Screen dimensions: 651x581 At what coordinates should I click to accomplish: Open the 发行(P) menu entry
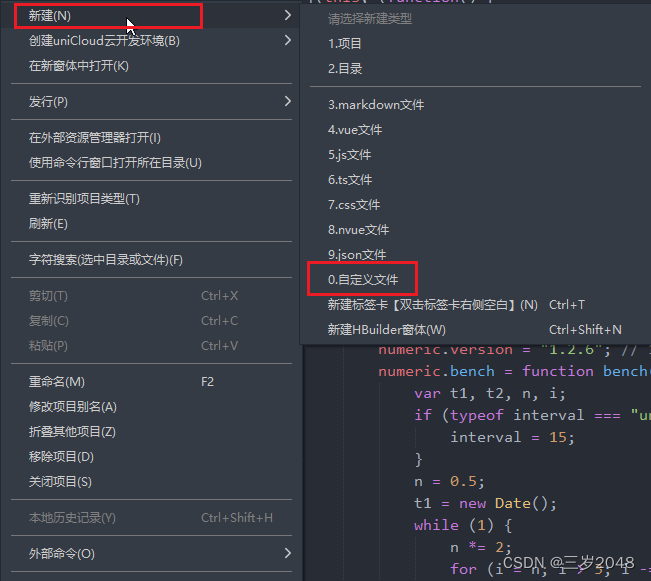151,101
